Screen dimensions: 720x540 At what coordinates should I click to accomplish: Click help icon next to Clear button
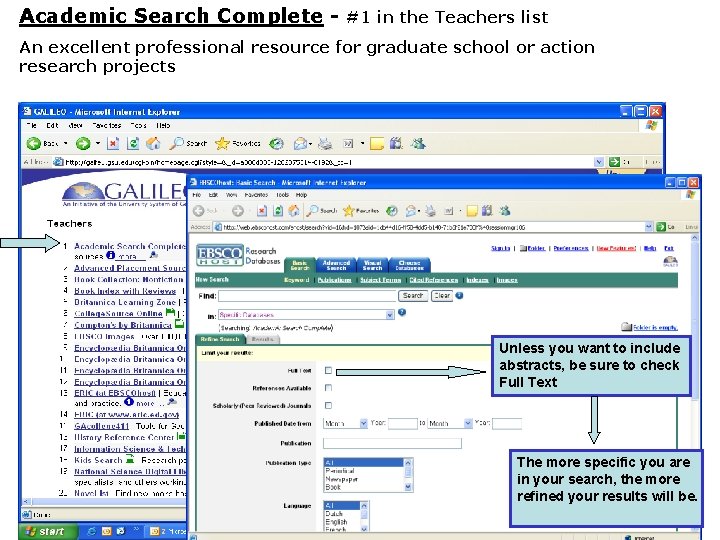pos(459,296)
